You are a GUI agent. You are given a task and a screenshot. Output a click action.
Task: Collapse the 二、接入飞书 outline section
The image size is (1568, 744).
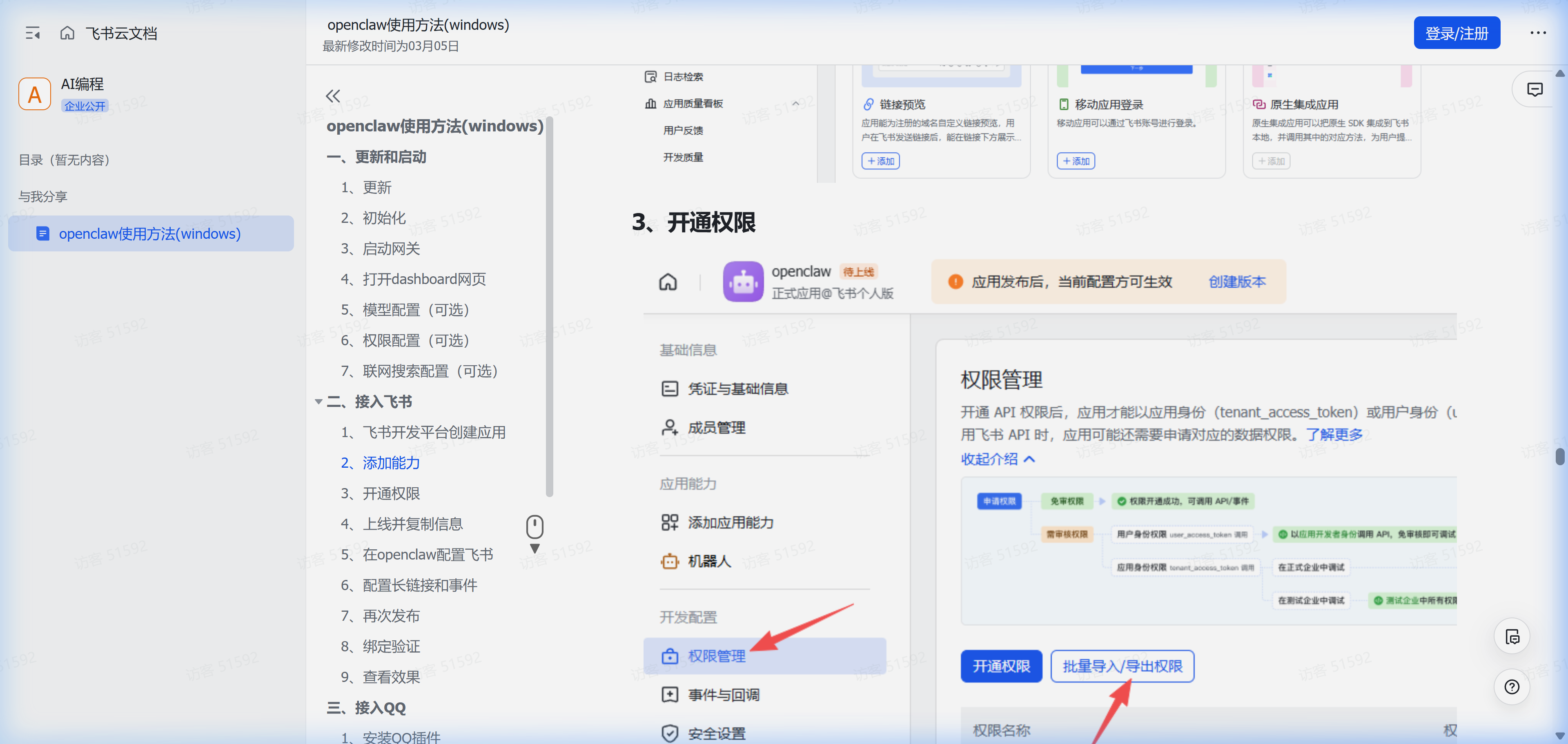(x=318, y=402)
